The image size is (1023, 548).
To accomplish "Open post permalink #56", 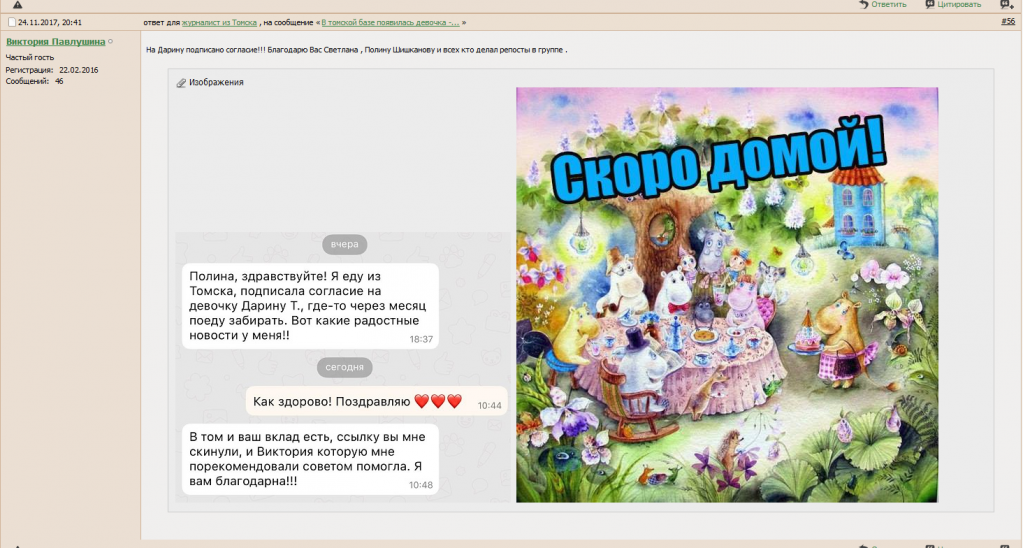I will [x=1007, y=22].
